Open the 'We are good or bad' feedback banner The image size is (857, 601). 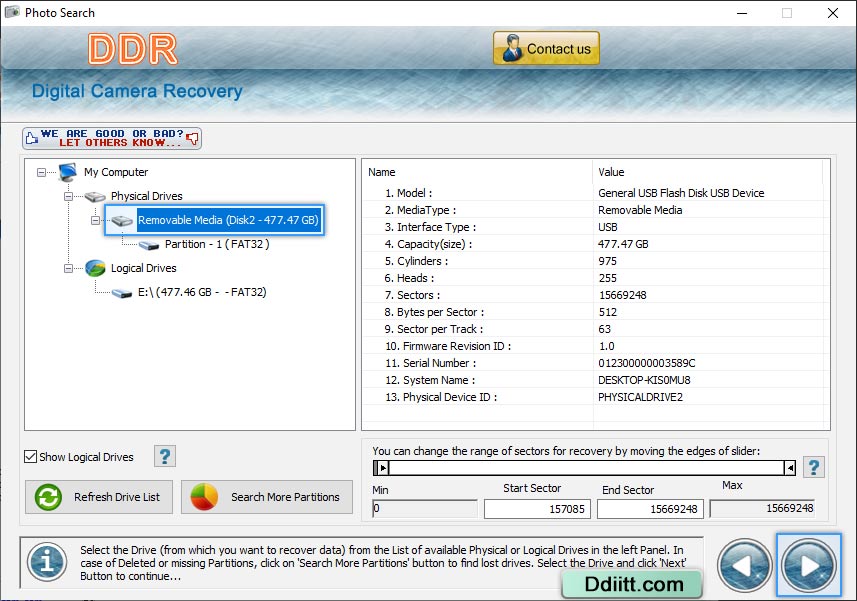pyautogui.click(x=111, y=138)
